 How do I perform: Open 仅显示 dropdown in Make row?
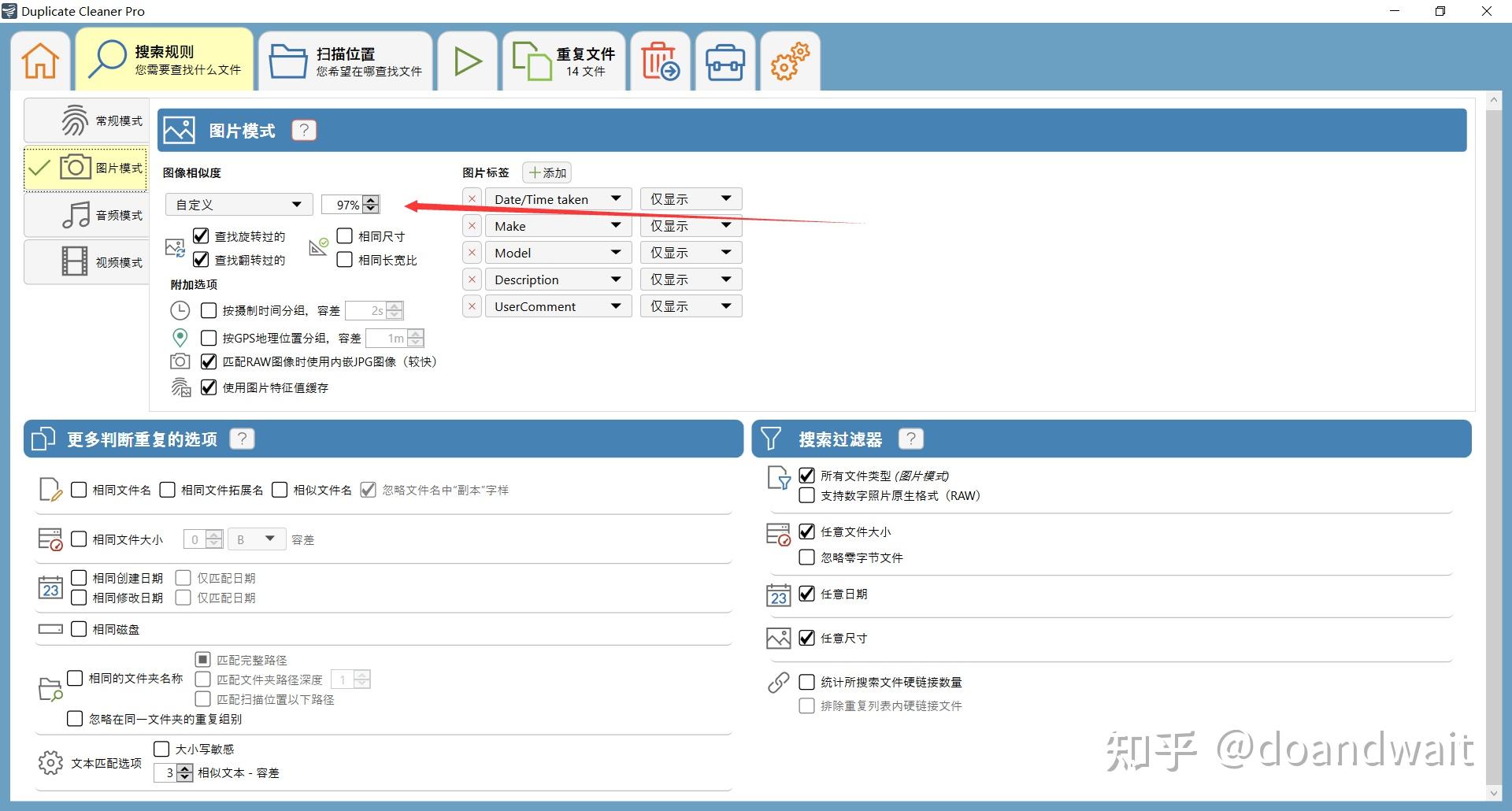tap(691, 226)
